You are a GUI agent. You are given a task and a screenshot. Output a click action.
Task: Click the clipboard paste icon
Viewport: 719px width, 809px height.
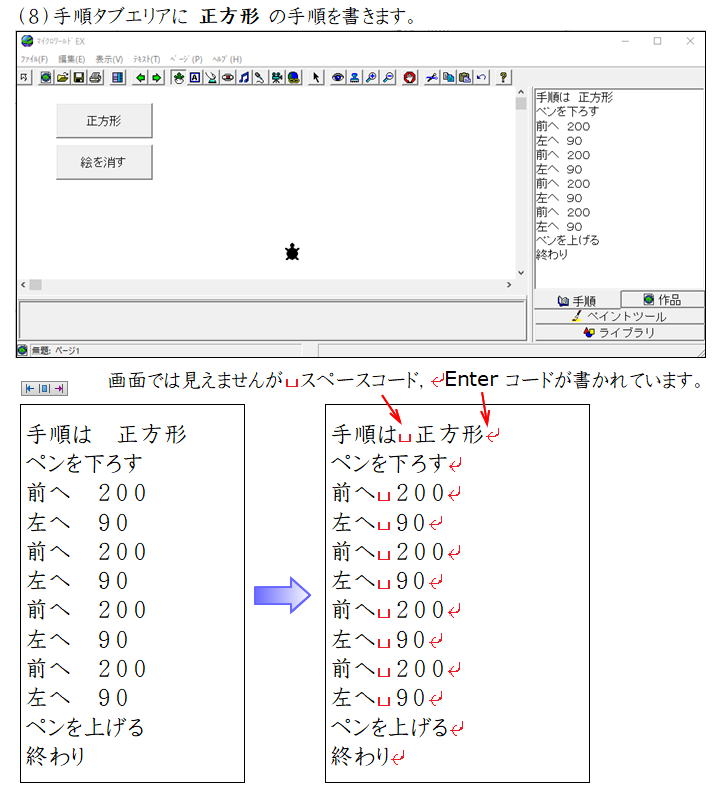465,77
